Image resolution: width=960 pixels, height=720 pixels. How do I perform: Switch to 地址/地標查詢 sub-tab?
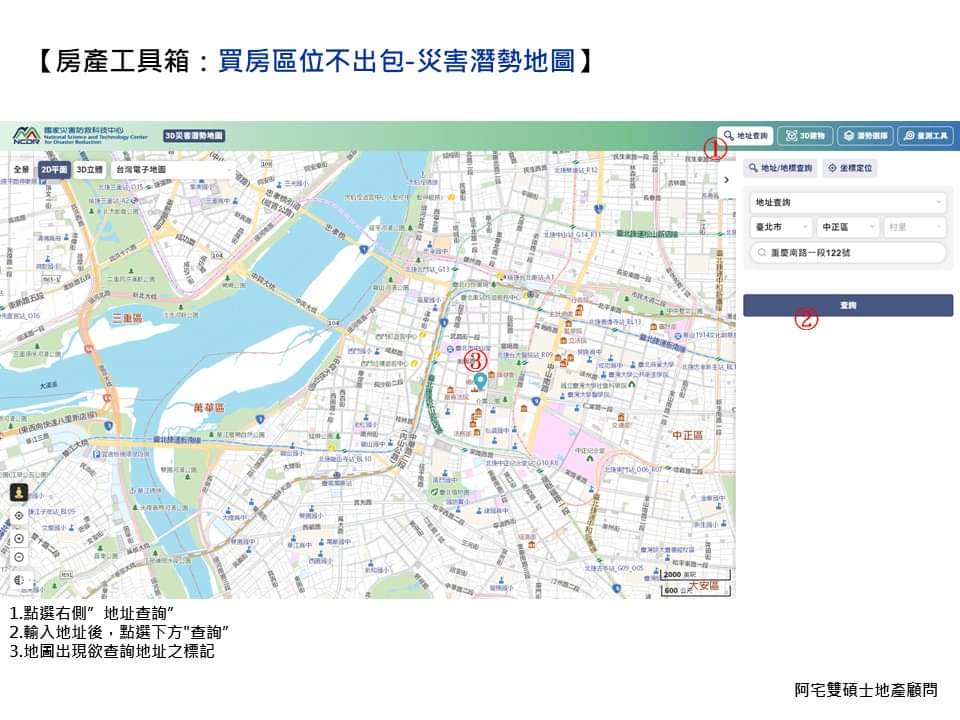pos(780,168)
